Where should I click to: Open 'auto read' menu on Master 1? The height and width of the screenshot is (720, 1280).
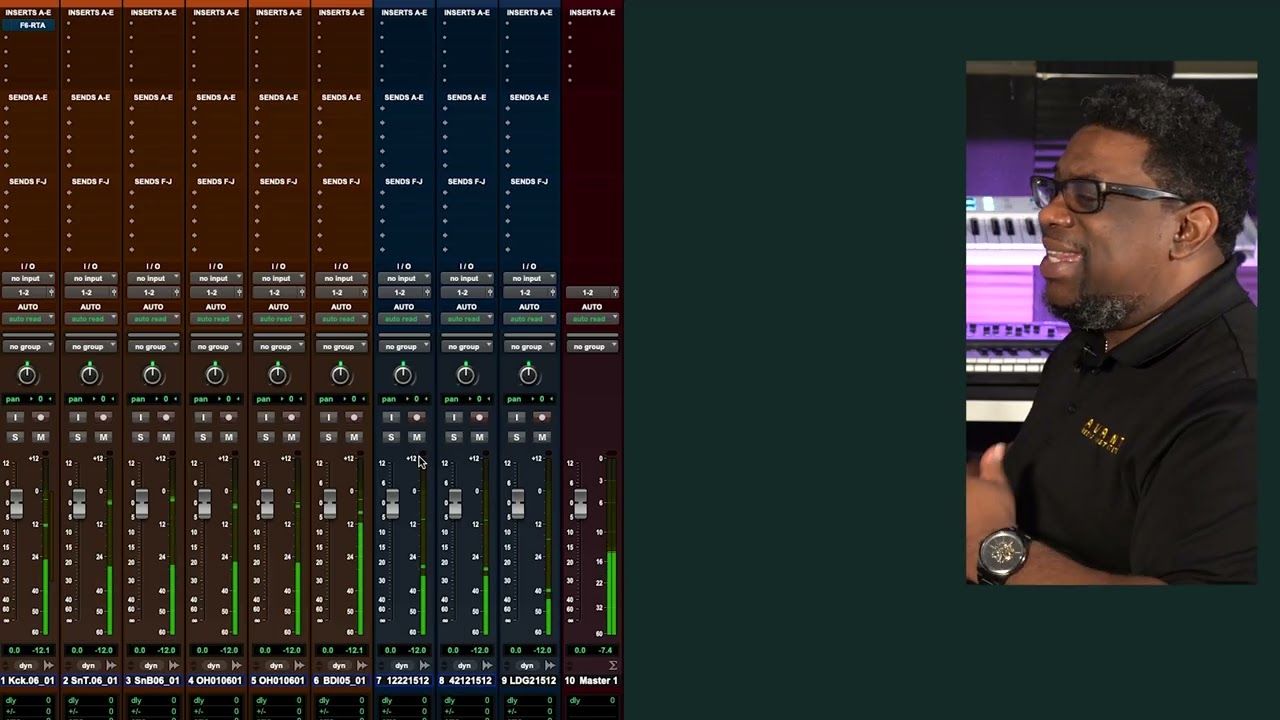592,319
